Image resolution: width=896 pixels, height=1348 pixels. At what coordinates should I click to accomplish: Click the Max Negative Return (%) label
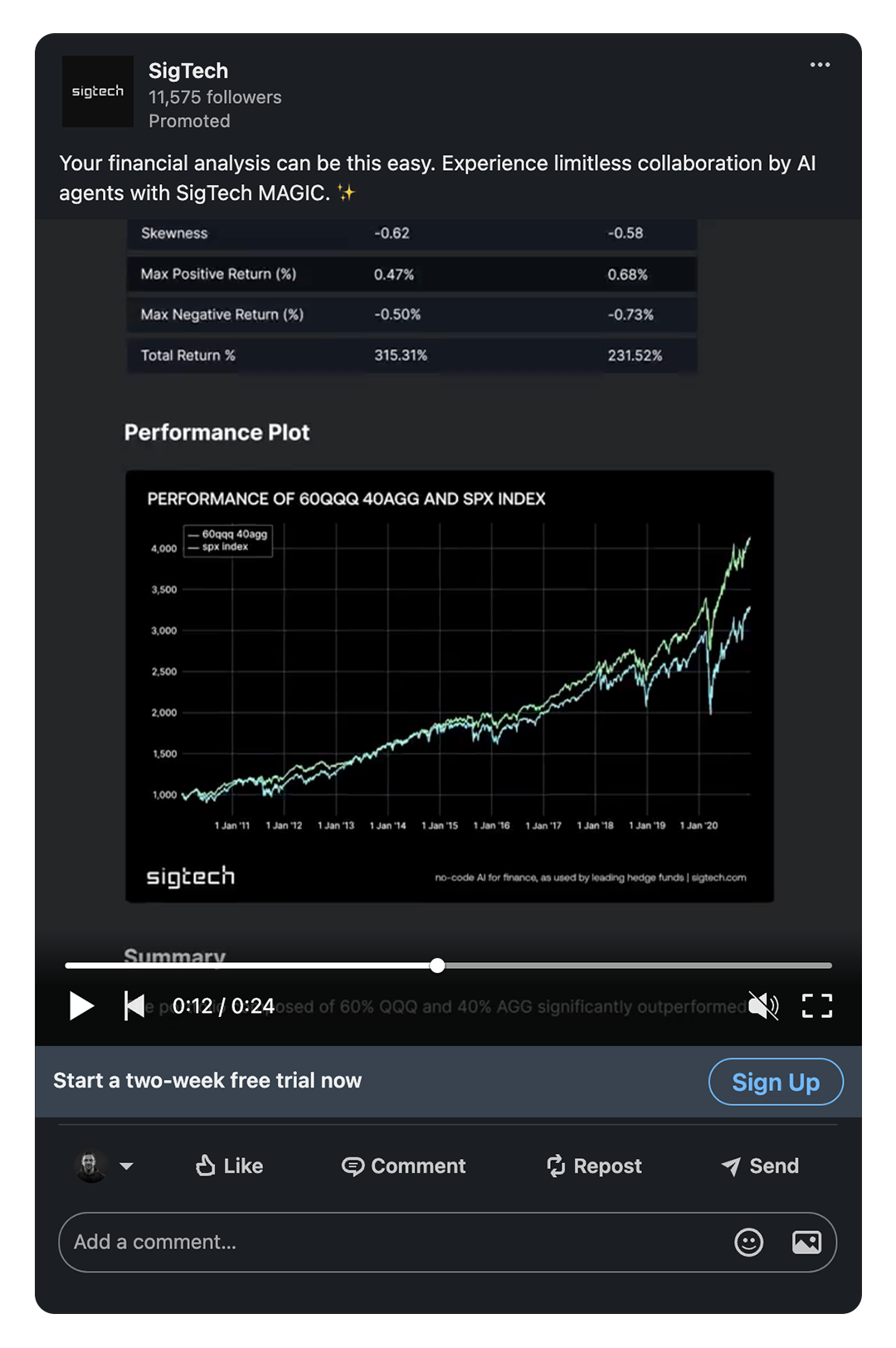coord(222,314)
